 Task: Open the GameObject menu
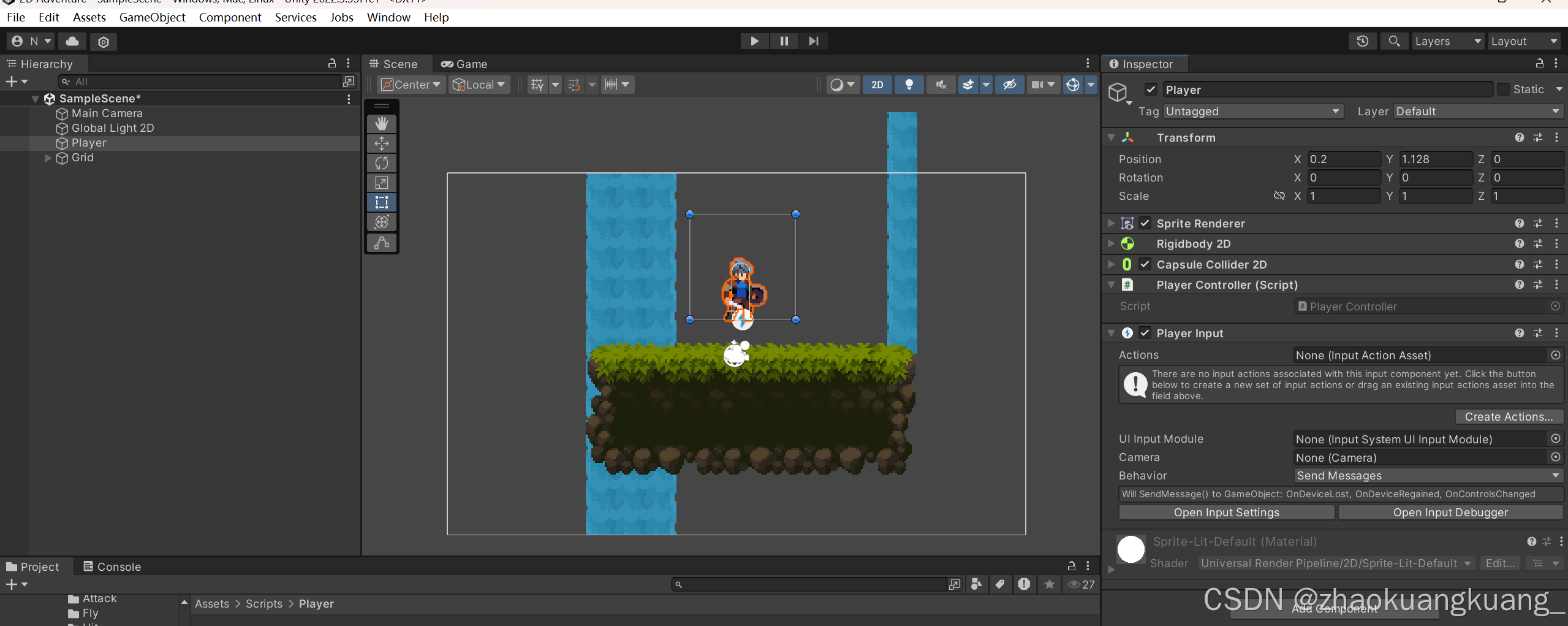pyautogui.click(x=152, y=17)
